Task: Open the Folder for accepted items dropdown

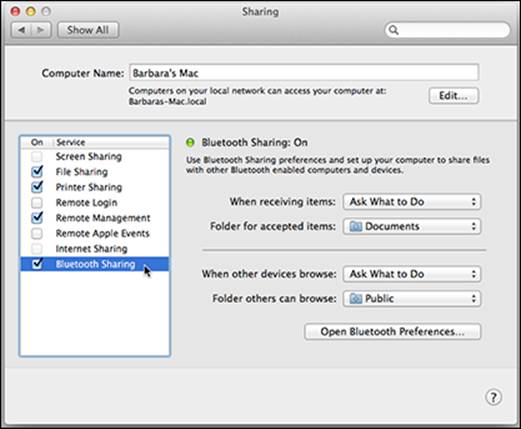Action: [x=412, y=226]
